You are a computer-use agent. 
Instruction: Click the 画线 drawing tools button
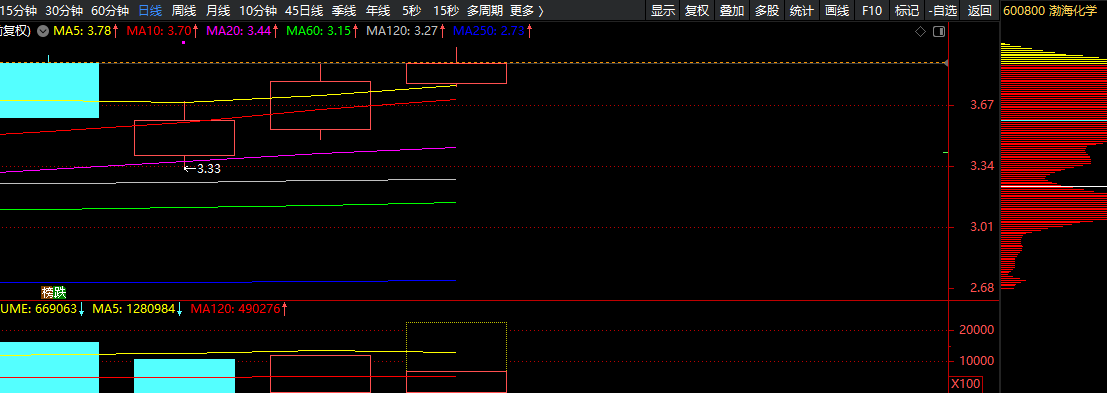point(837,11)
